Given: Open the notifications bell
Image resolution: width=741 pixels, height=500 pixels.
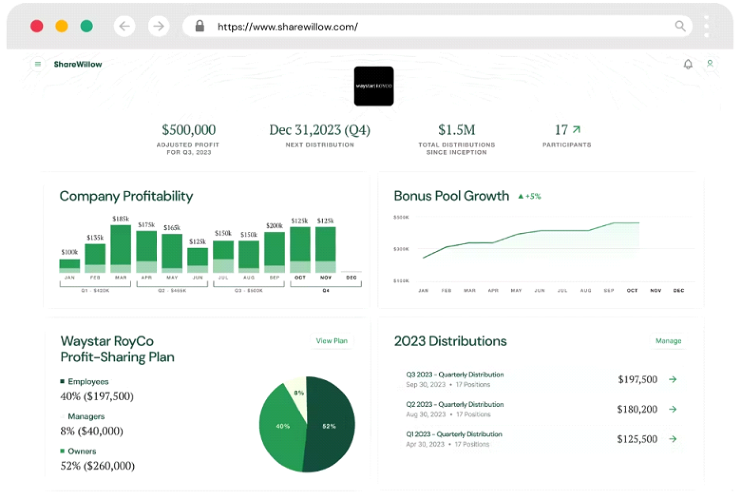Looking at the screenshot, I should (688, 64).
